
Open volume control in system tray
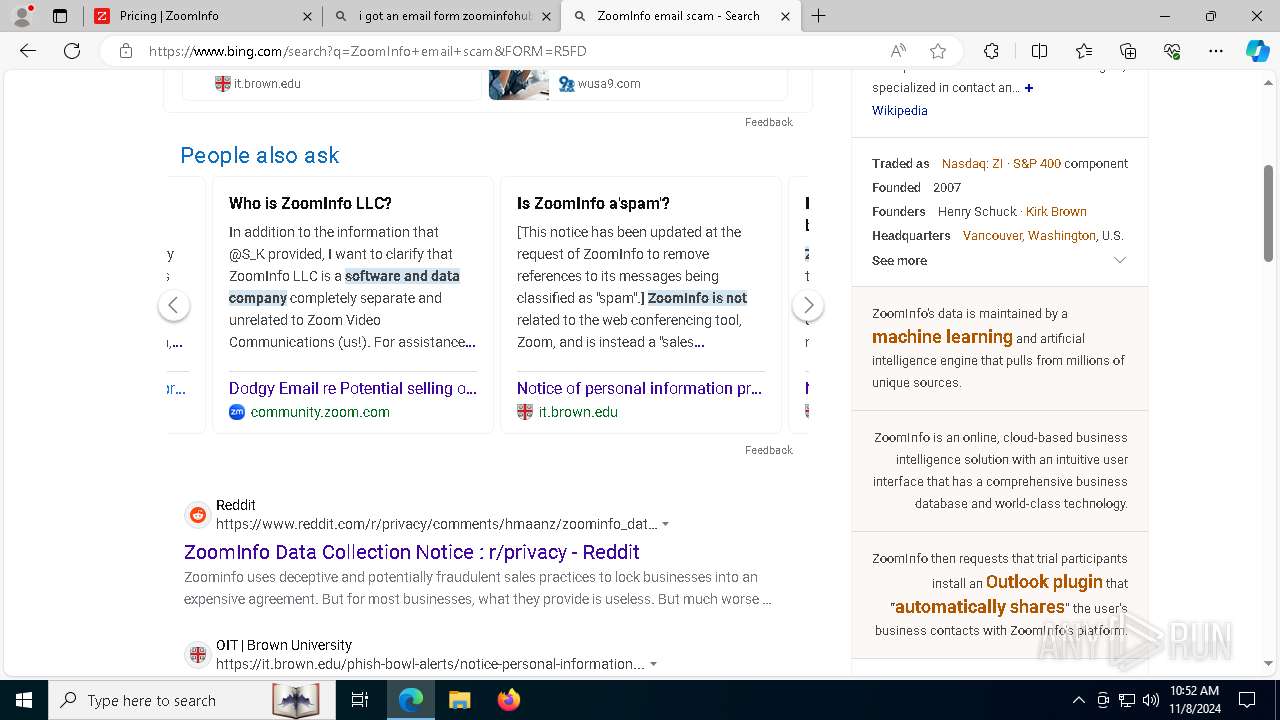1151,700
